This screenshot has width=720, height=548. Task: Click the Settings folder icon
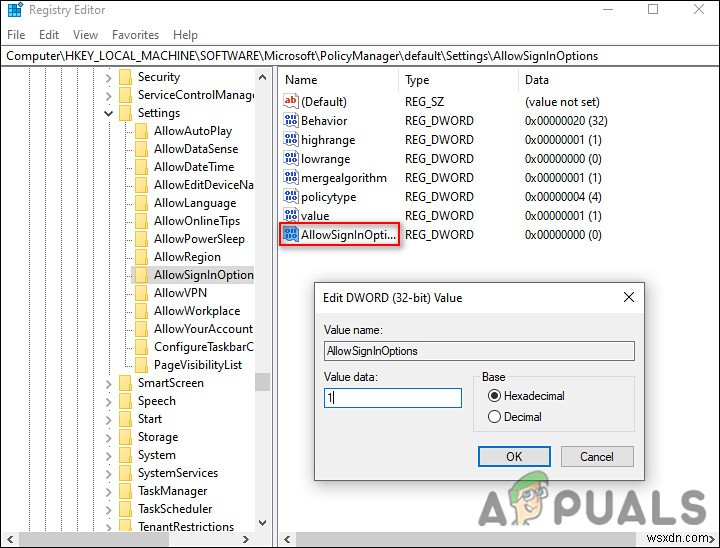coord(125,113)
